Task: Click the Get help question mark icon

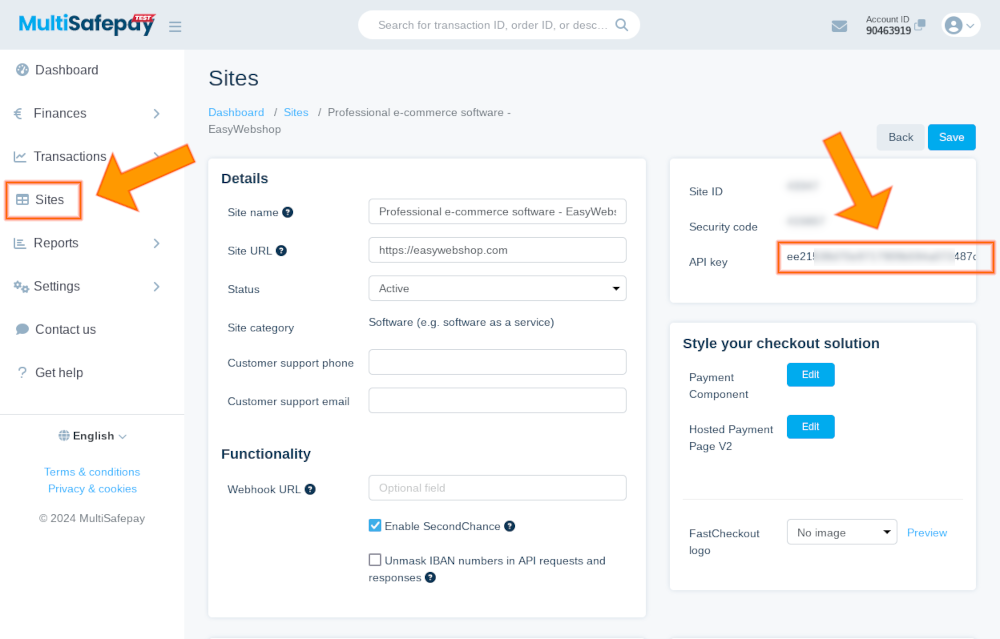Action: point(22,372)
